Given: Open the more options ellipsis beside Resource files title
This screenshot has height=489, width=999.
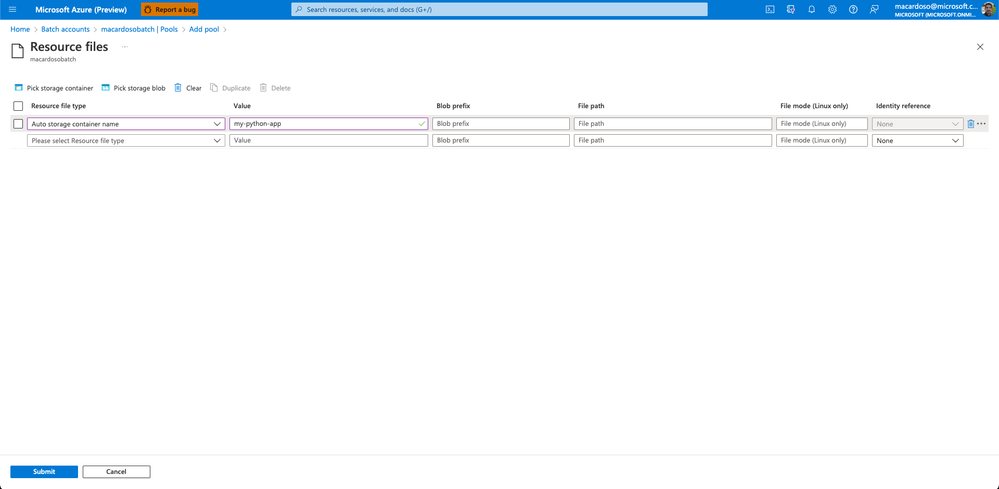Looking at the screenshot, I should tap(125, 46).
